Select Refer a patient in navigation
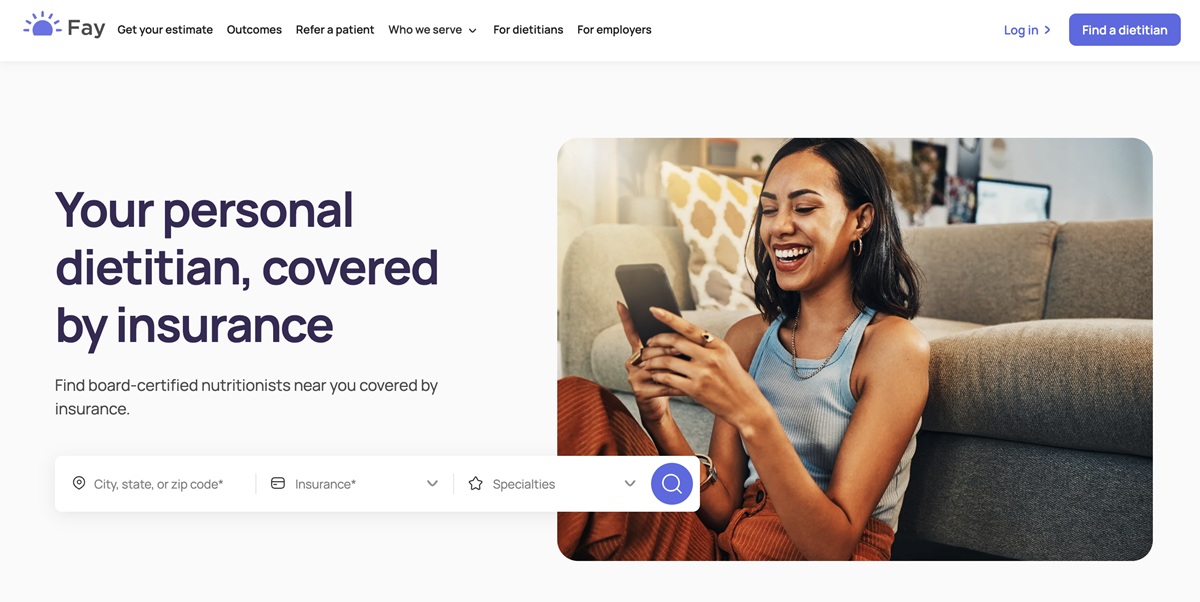This screenshot has width=1200, height=602. coord(335,30)
